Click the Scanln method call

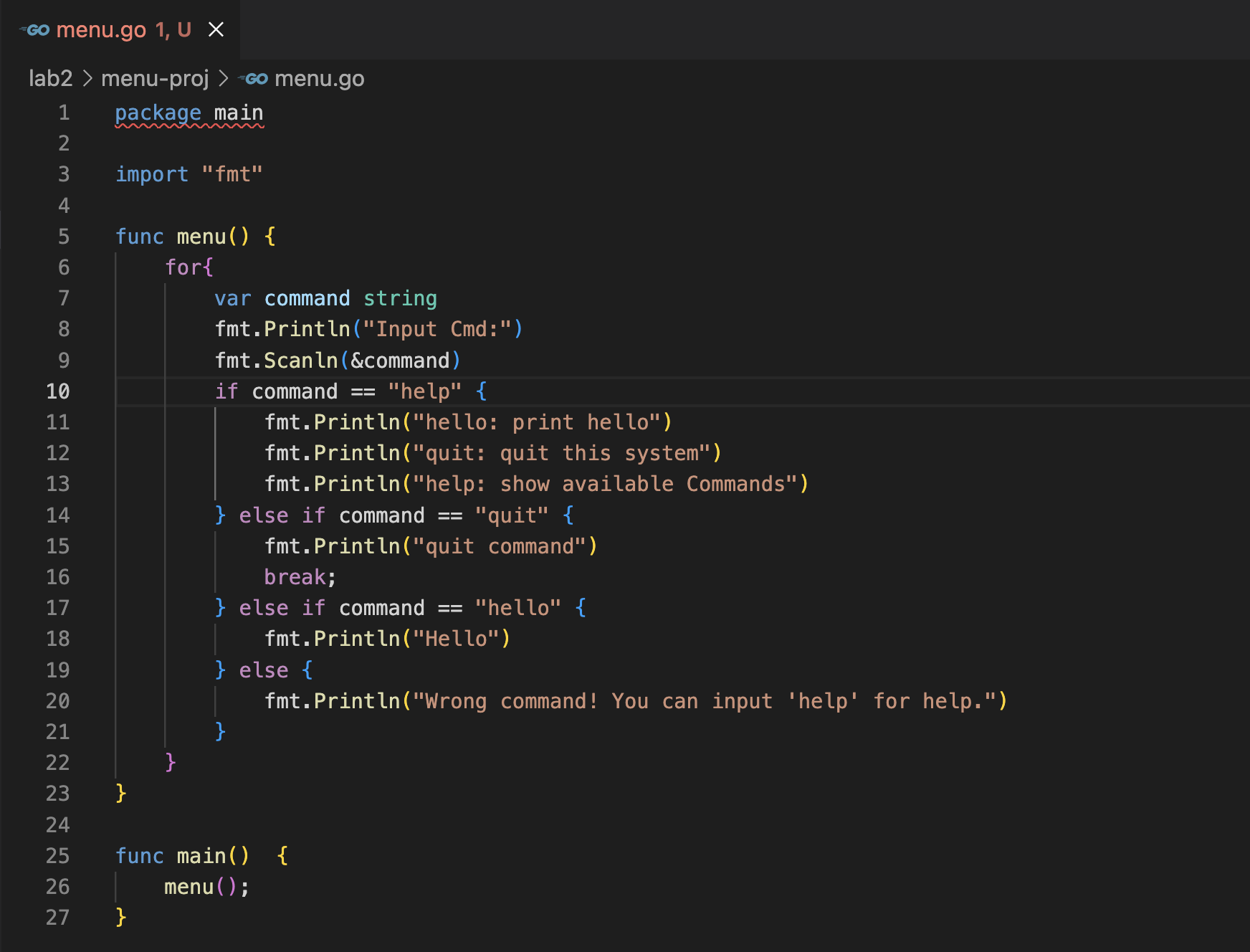point(300,361)
